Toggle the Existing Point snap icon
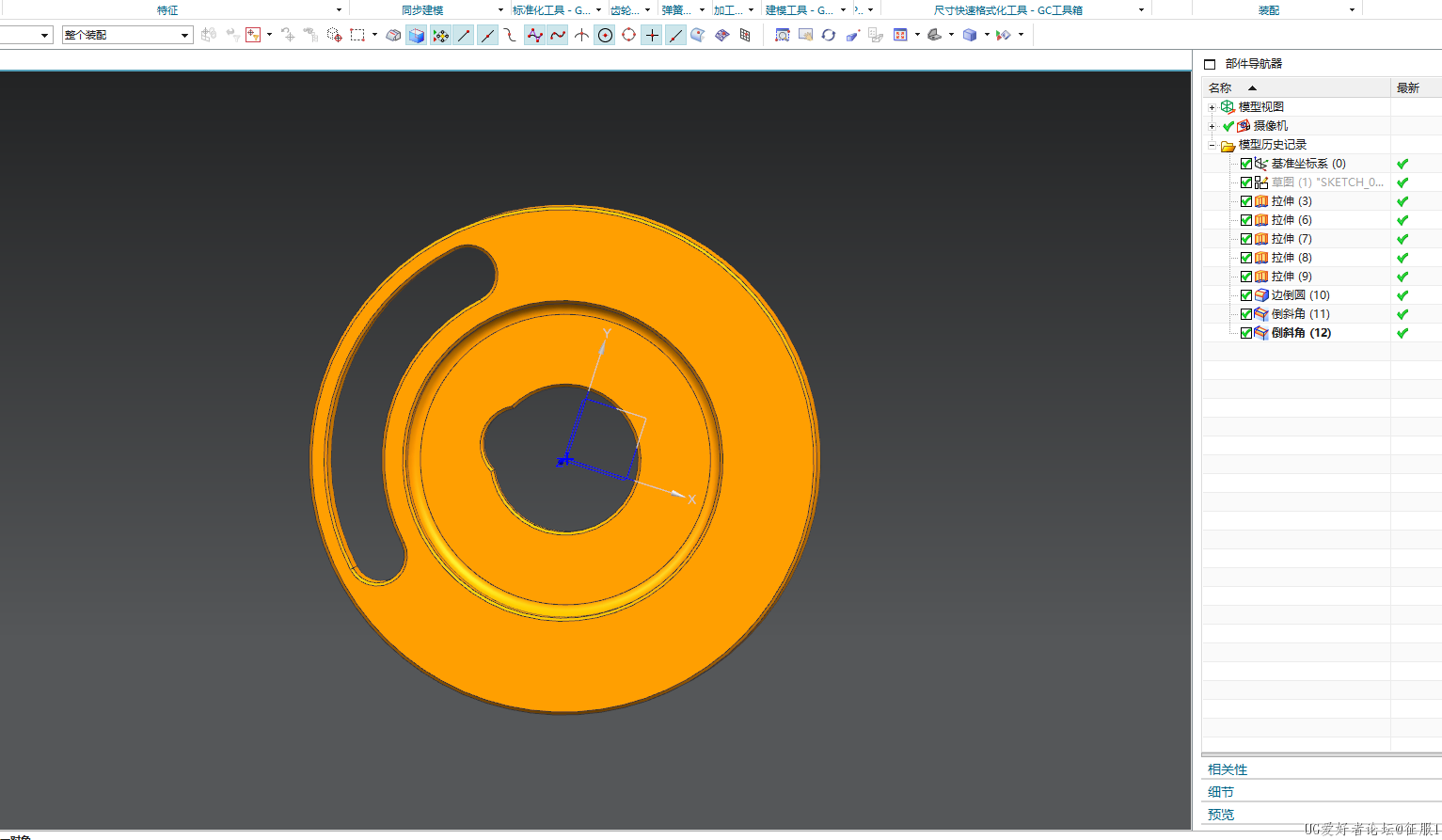This screenshot has height=840, width=1442. coord(652,35)
